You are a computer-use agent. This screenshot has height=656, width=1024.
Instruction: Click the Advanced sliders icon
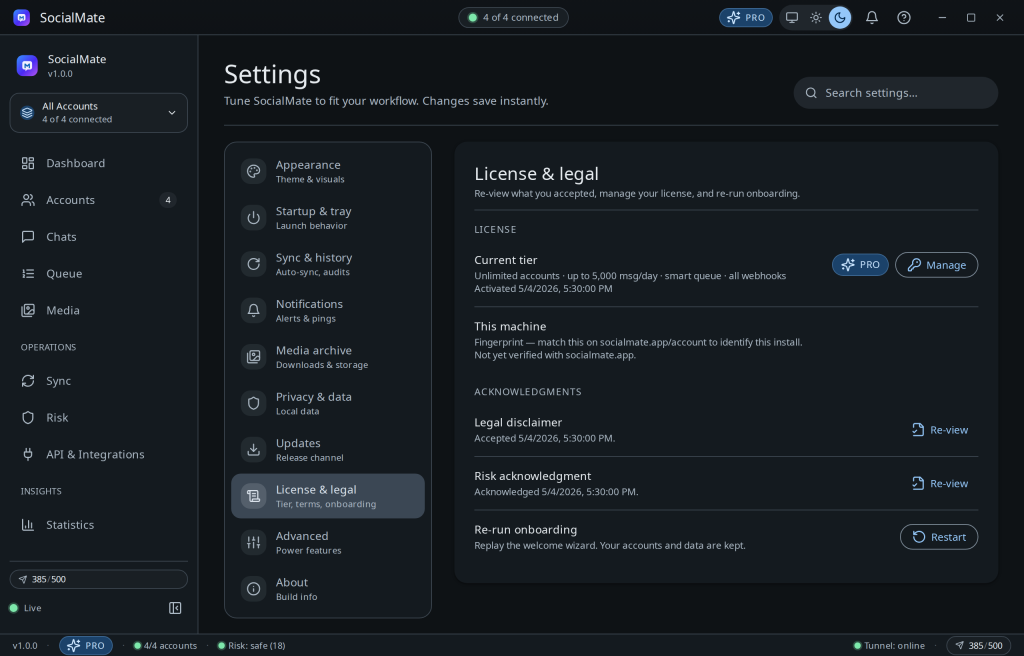click(x=253, y=542)
